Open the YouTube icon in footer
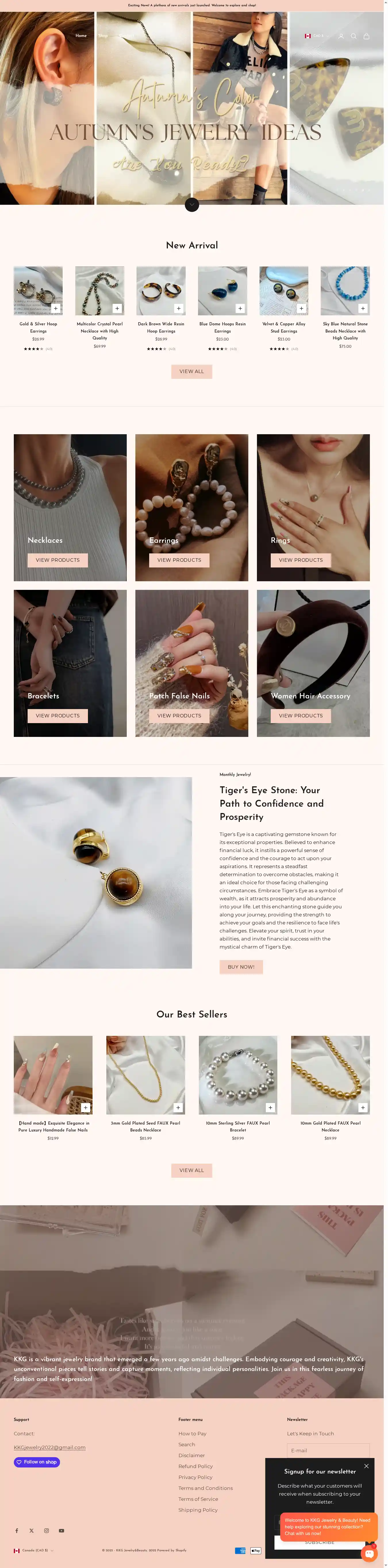This screenshot has height=1568, width=388. (62, 1531)
